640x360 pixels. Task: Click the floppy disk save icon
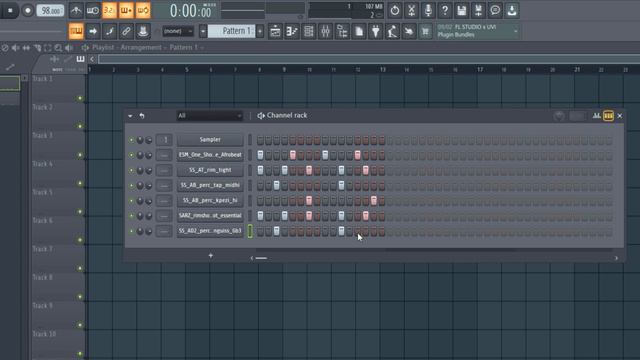462,11
